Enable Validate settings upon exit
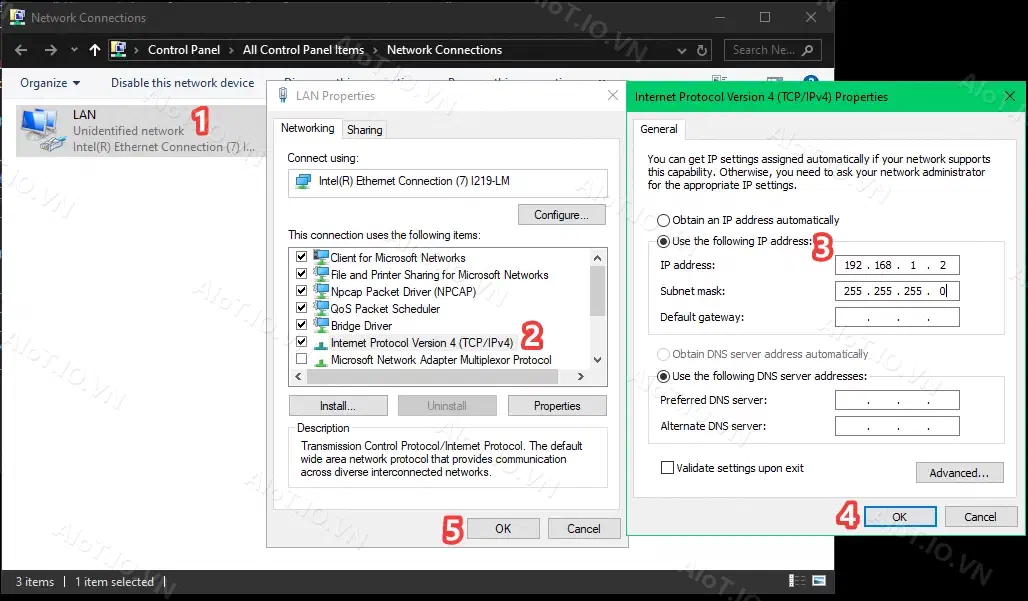This screenshot has height=601, width=1028. coord(667,468)
